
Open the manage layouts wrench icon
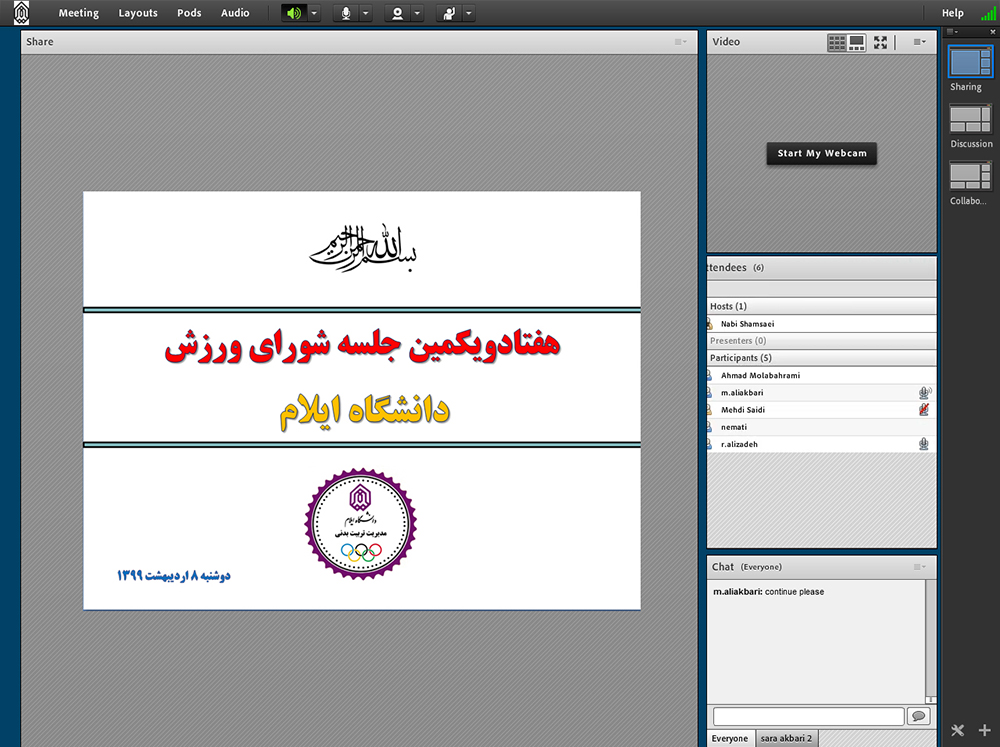(957, 730)
